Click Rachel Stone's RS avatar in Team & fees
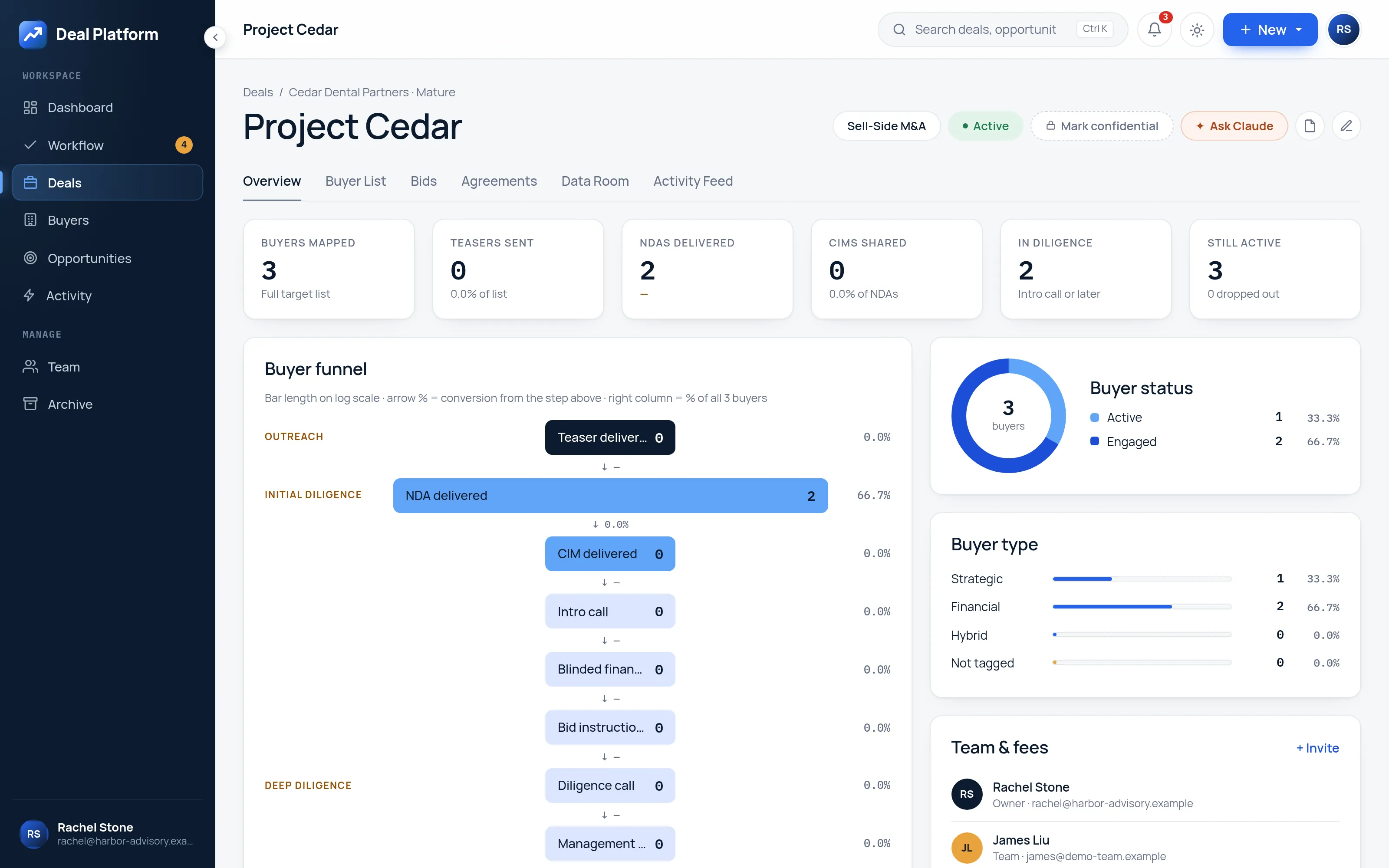This screenshot has height=868, width=1389. tap(967, 794)
